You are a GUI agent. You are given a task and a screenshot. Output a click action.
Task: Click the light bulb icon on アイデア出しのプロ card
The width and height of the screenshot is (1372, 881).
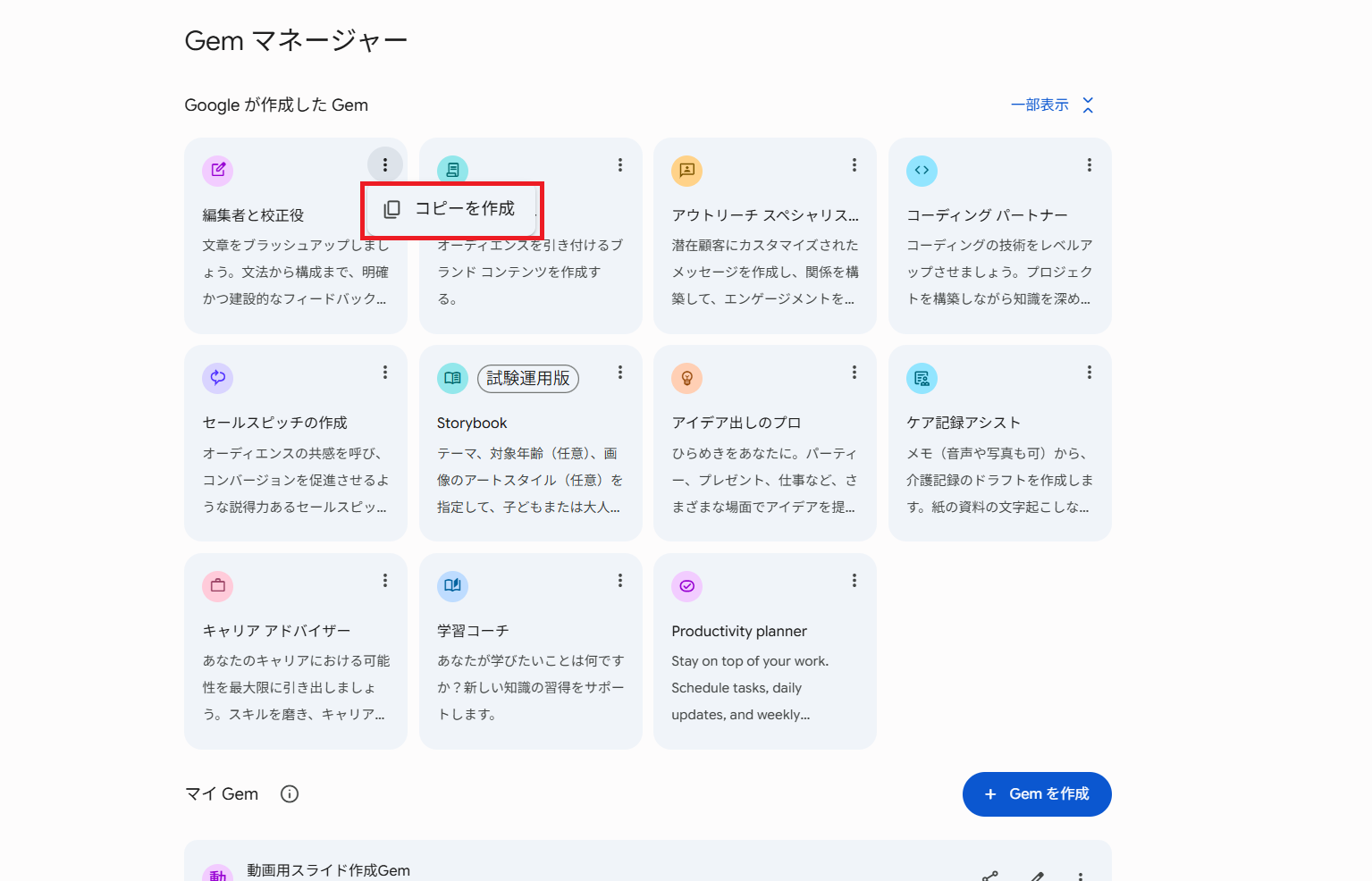pyautogui.click(x=687, y=378)
